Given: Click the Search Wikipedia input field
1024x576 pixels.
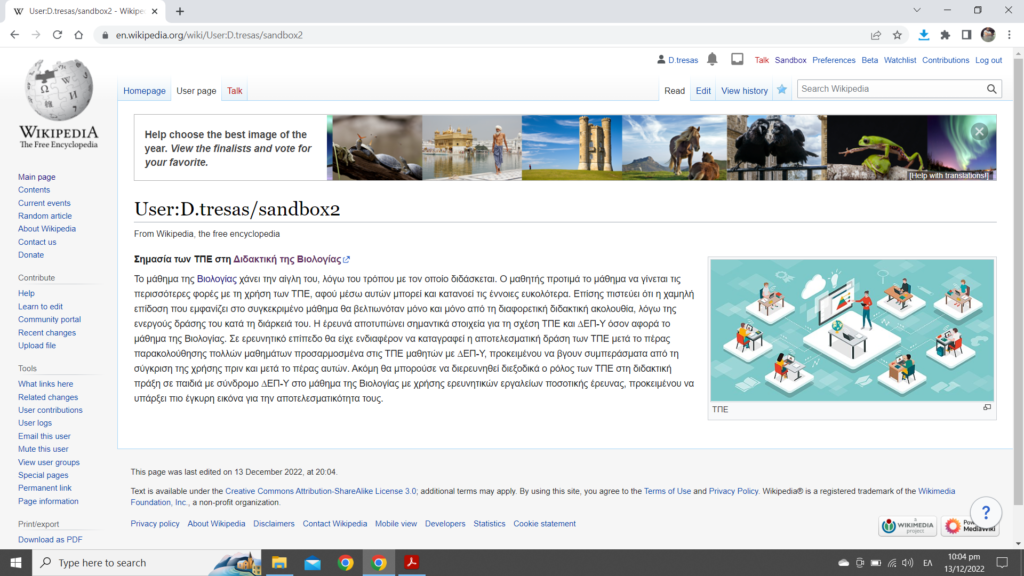Looking at the screenshot, I should [890, 89].
